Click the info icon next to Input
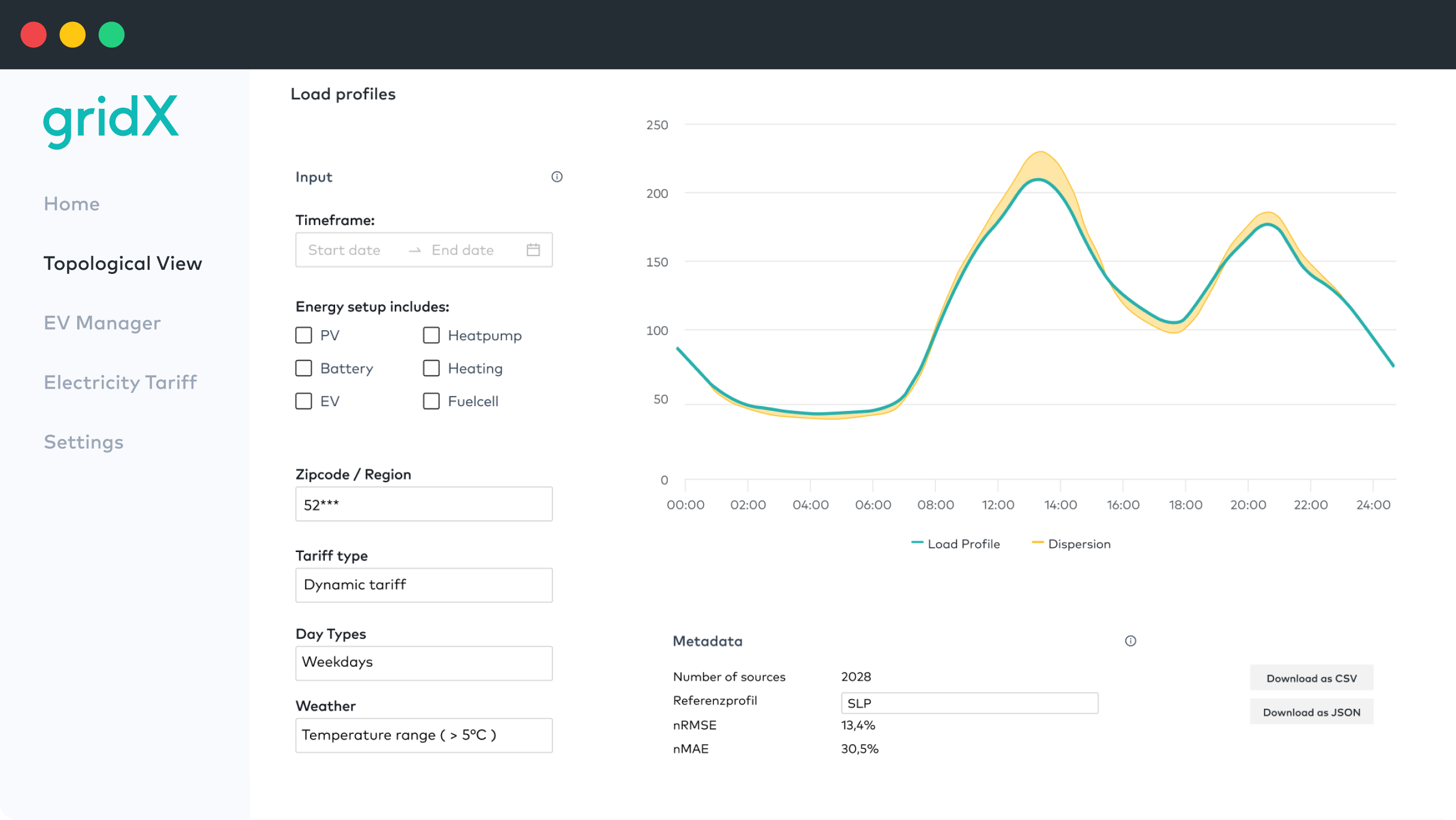1456x820 pixels. pos(557,176)
